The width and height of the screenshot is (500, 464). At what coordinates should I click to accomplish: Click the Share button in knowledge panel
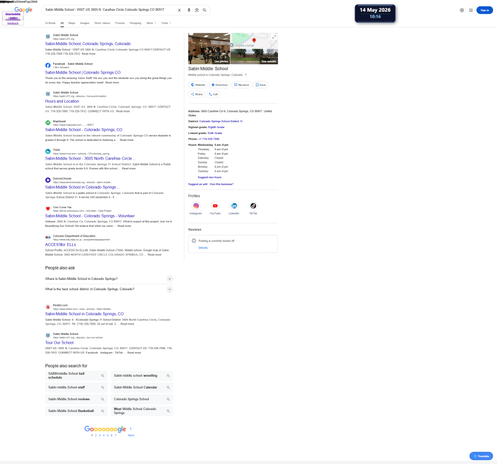point(197,94)
